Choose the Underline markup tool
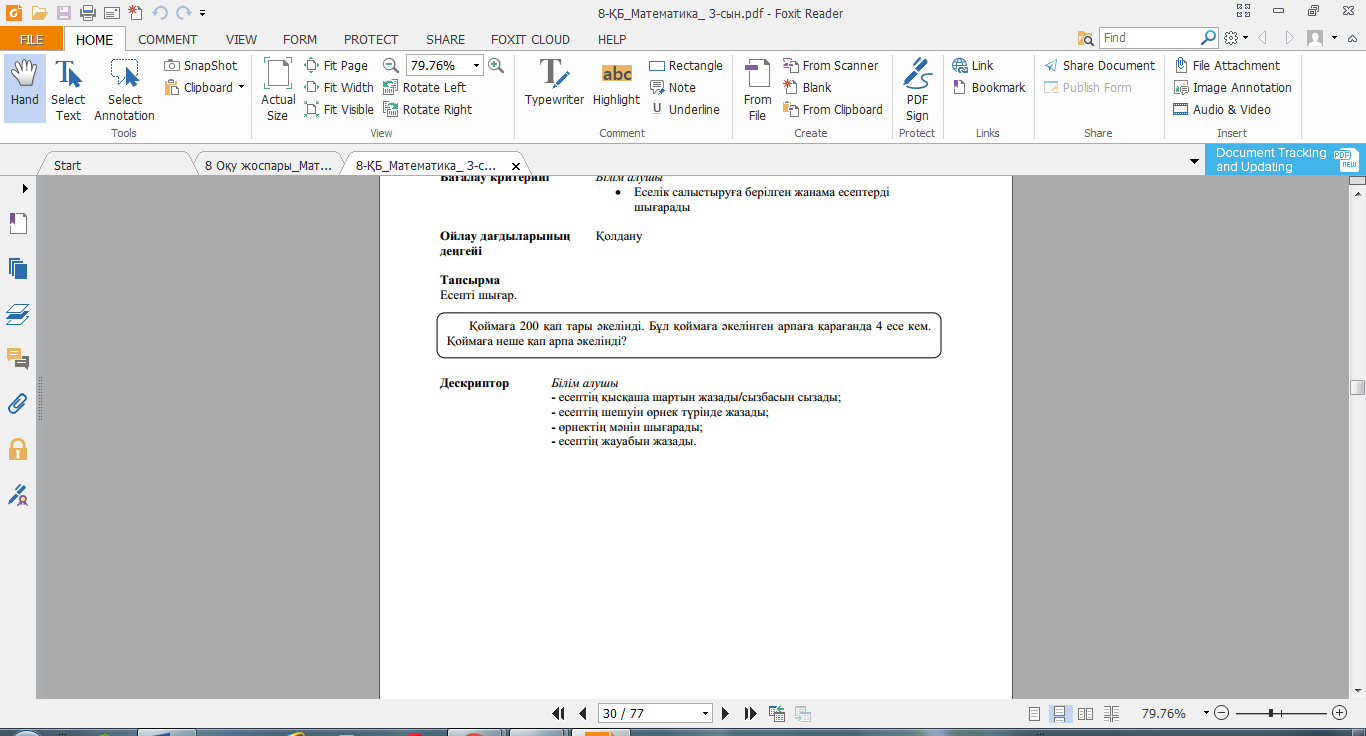The height and width of the screenshot is (736, 1366). click(685, 110)
